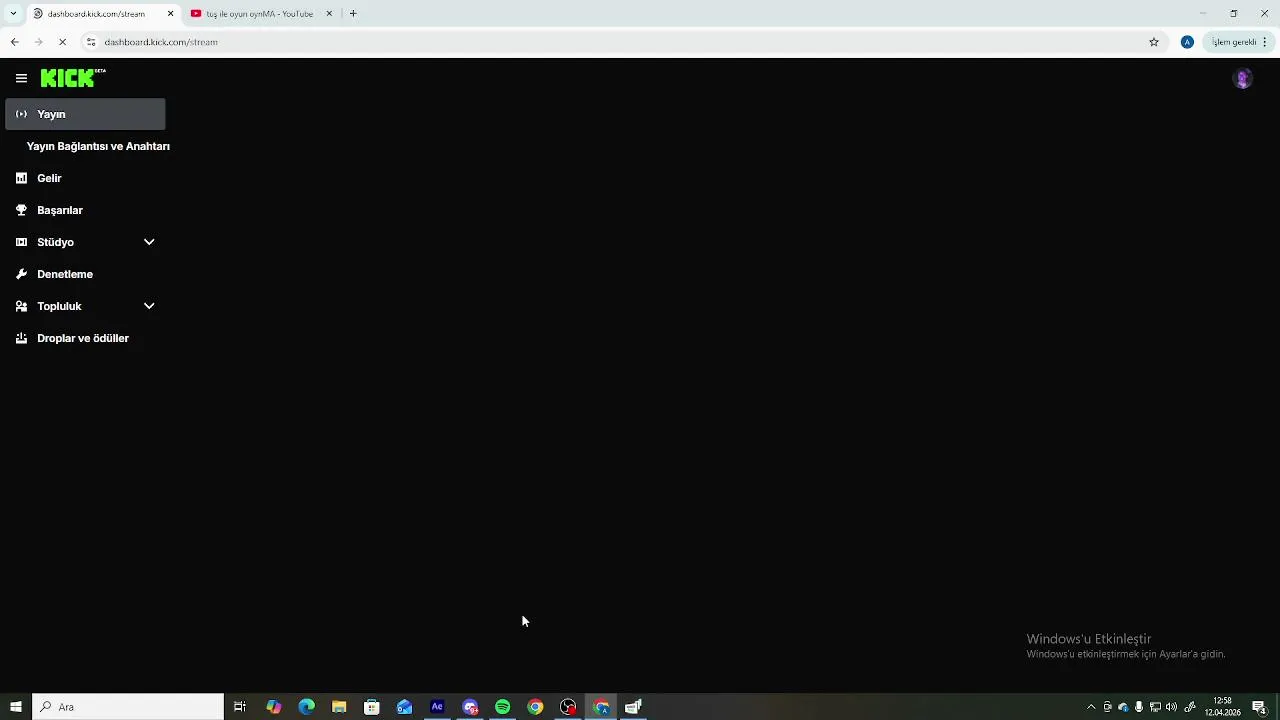Expand the Stüdyo submenu chevron
This screenshot has height=720, width=1280.
click(x=149, y=242)
